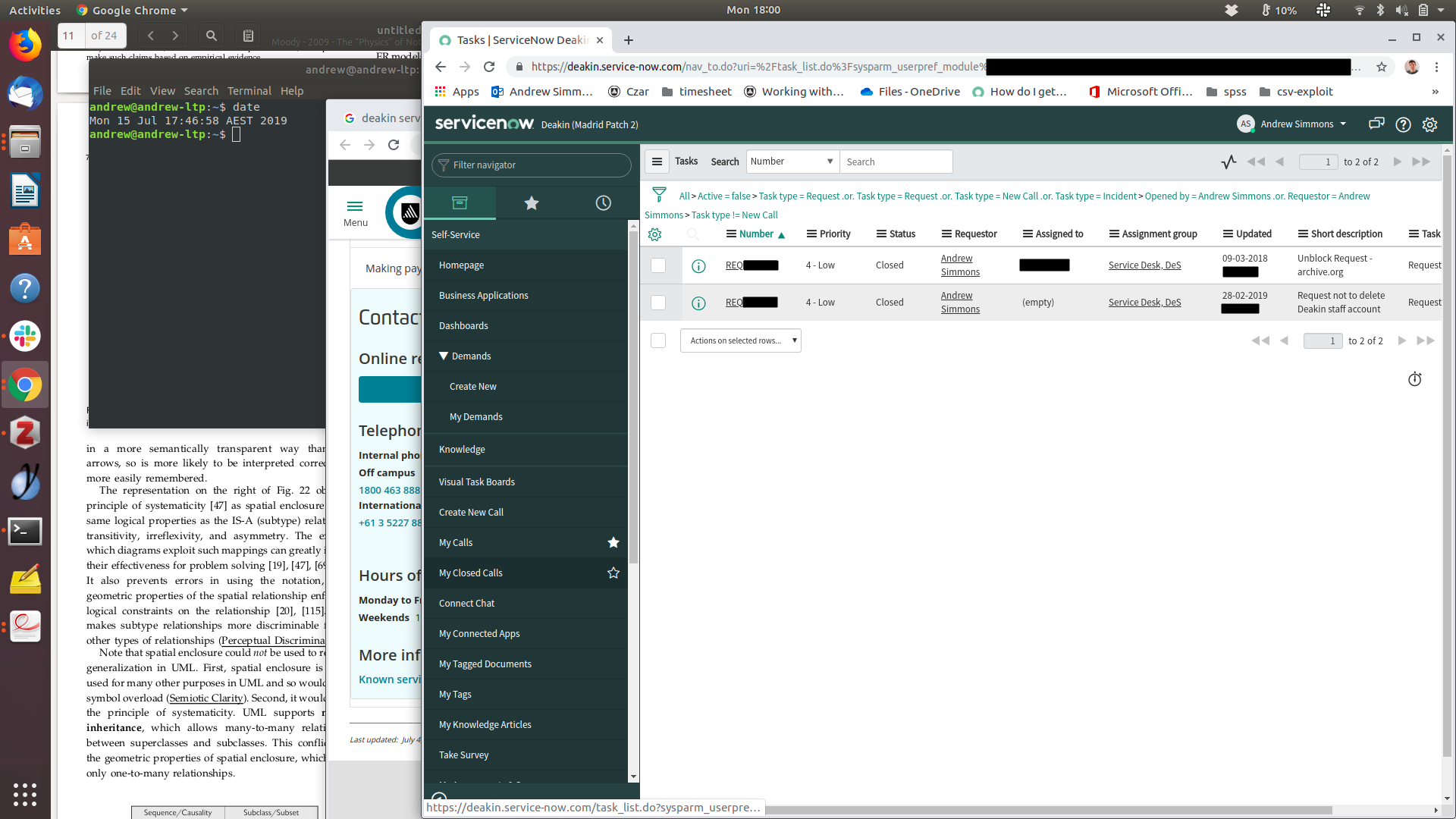The image size is (1456, 819).
Task: Open Terminal menu in terminal window
Action: [x=249, y=91]
